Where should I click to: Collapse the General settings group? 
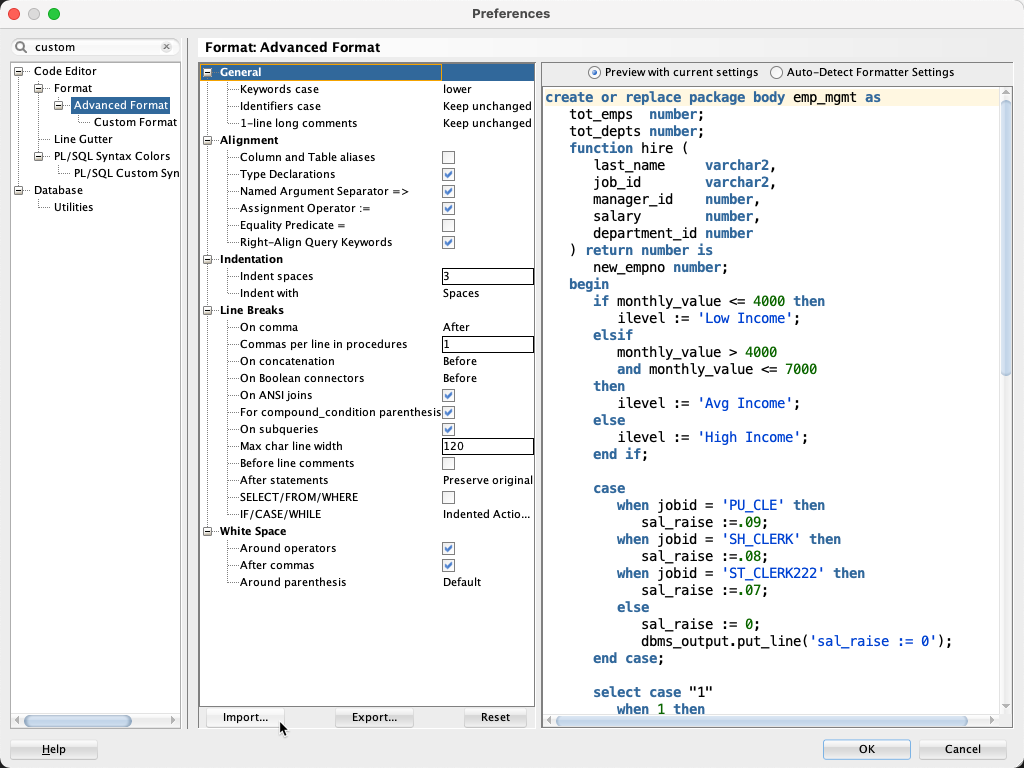tap(208, 72)
